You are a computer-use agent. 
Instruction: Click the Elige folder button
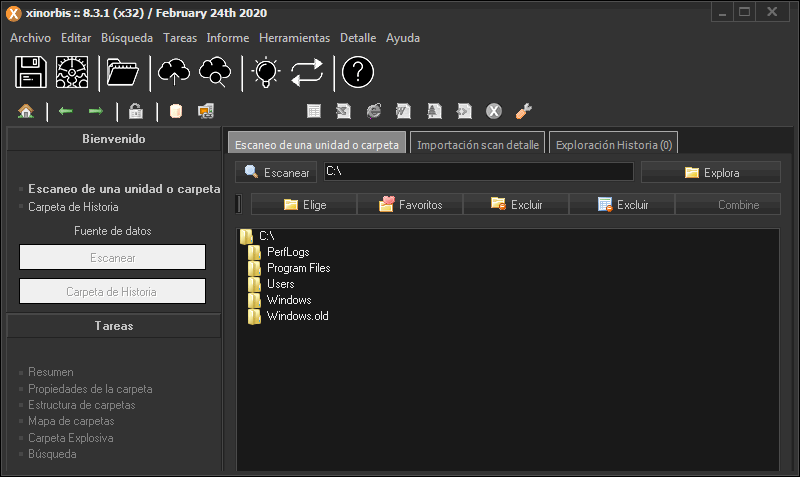click(304, 205)
